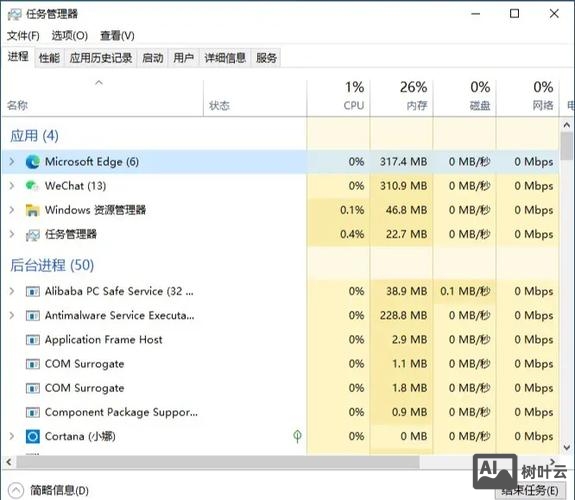Switch to the 启动 tab
The image size is (575, 500).
coord(153,58)
